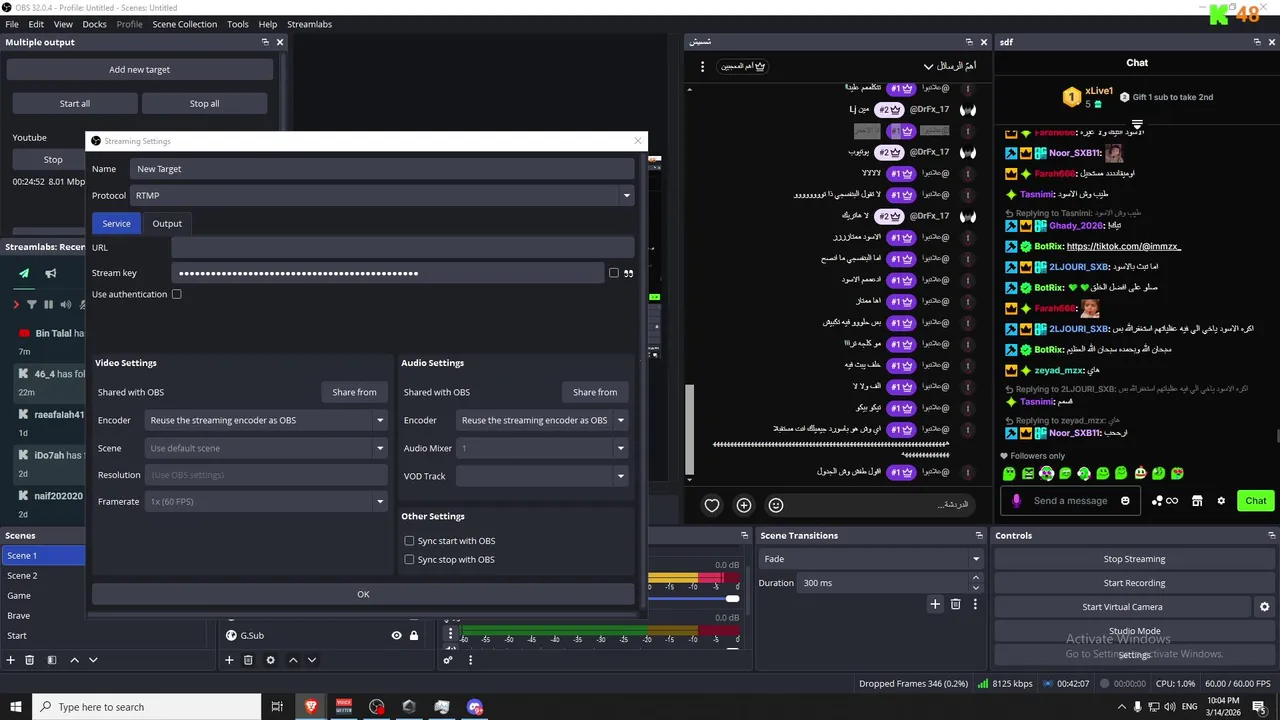
Task: Move scene up arrow in Scenes dock
Action: pos(75,660)
